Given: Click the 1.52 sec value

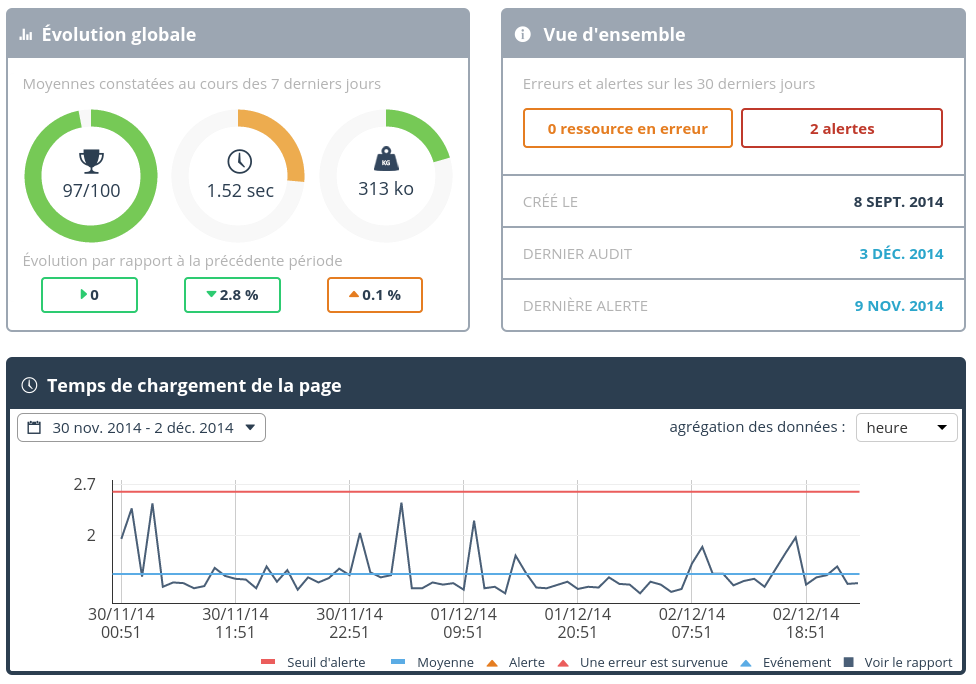Looking at the screenshot, I should click(240, 190).
